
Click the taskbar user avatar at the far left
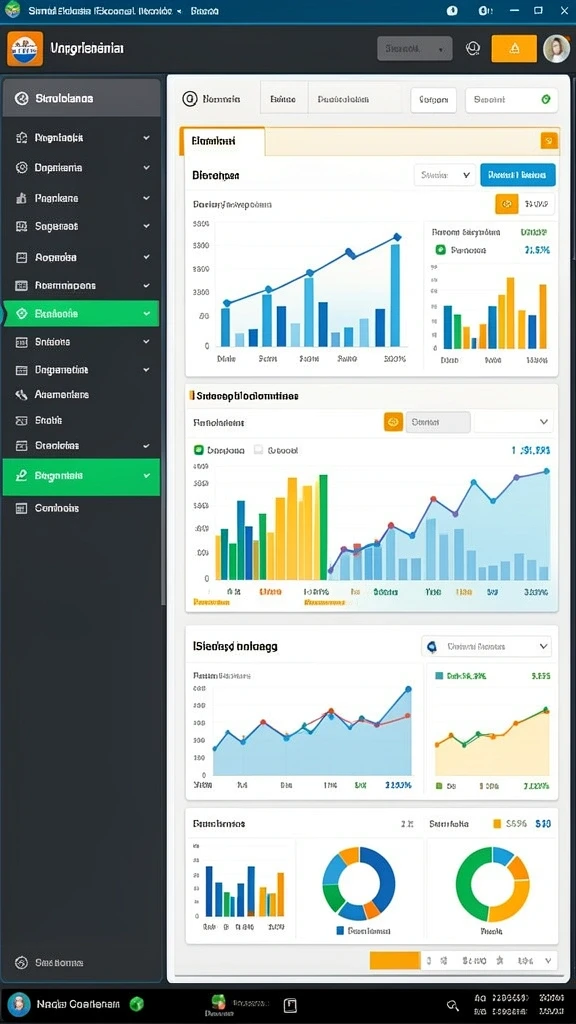coord(19,1004)
